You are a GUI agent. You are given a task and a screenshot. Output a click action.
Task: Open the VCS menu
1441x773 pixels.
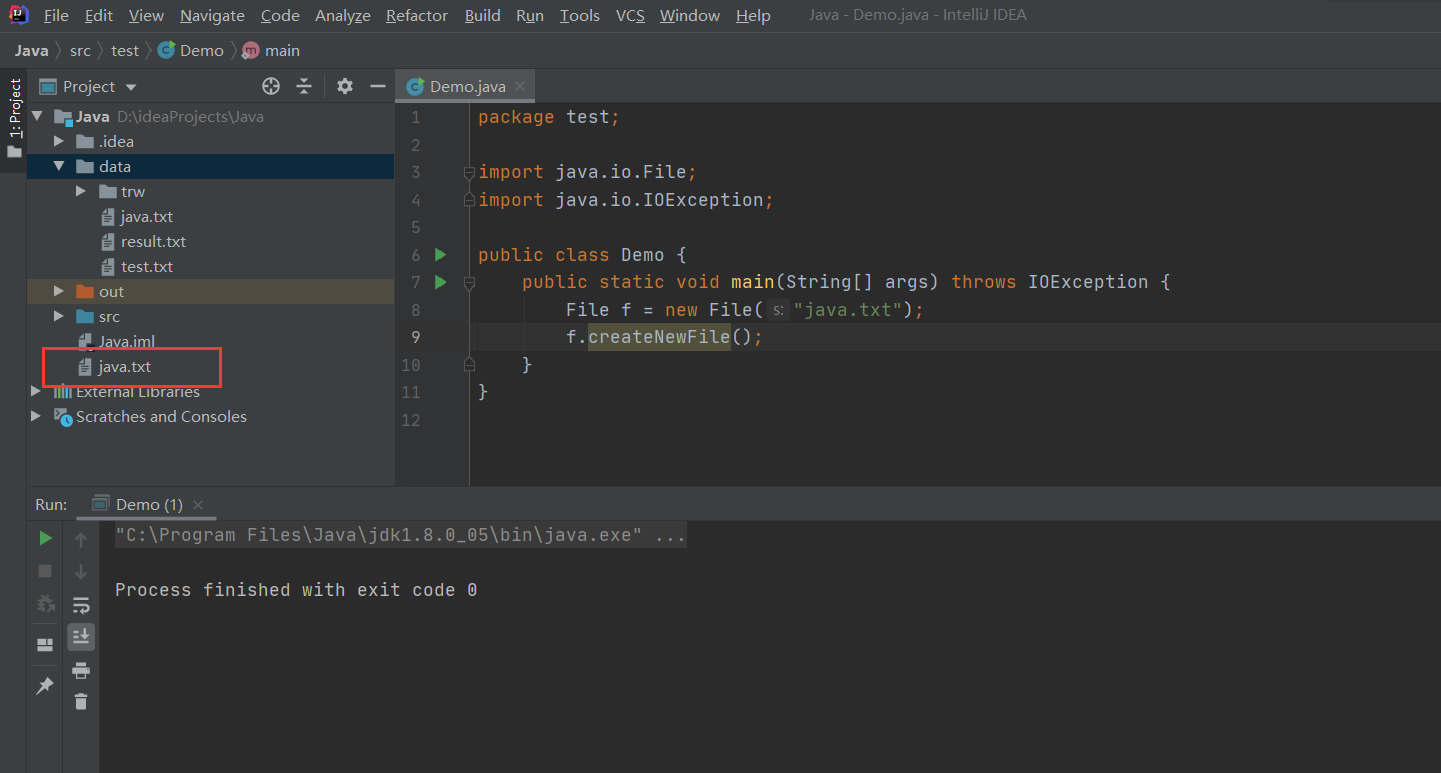coord(630,16)
